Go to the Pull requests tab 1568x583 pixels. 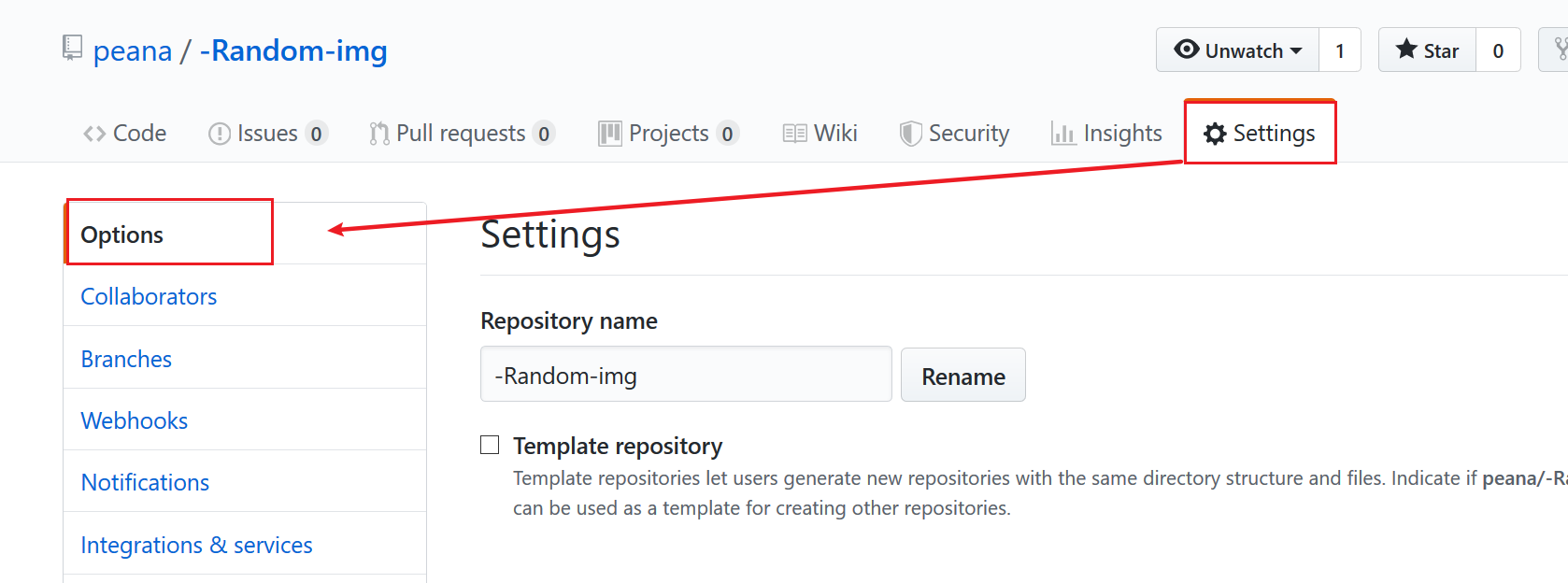(462, 134)
